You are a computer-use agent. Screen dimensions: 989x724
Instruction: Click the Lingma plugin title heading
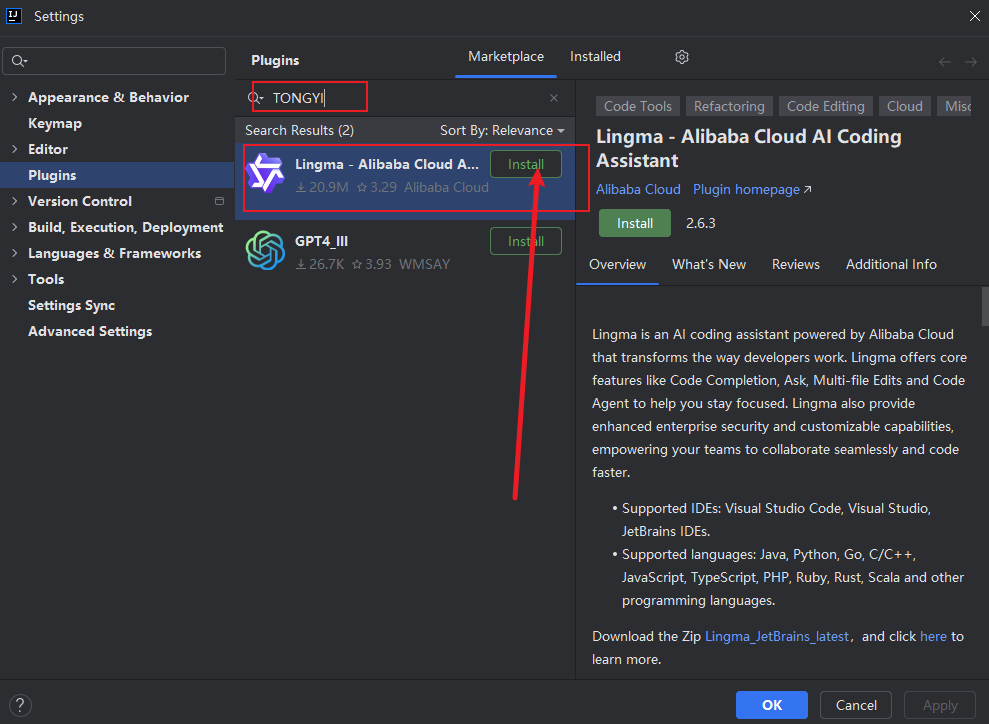749,148
